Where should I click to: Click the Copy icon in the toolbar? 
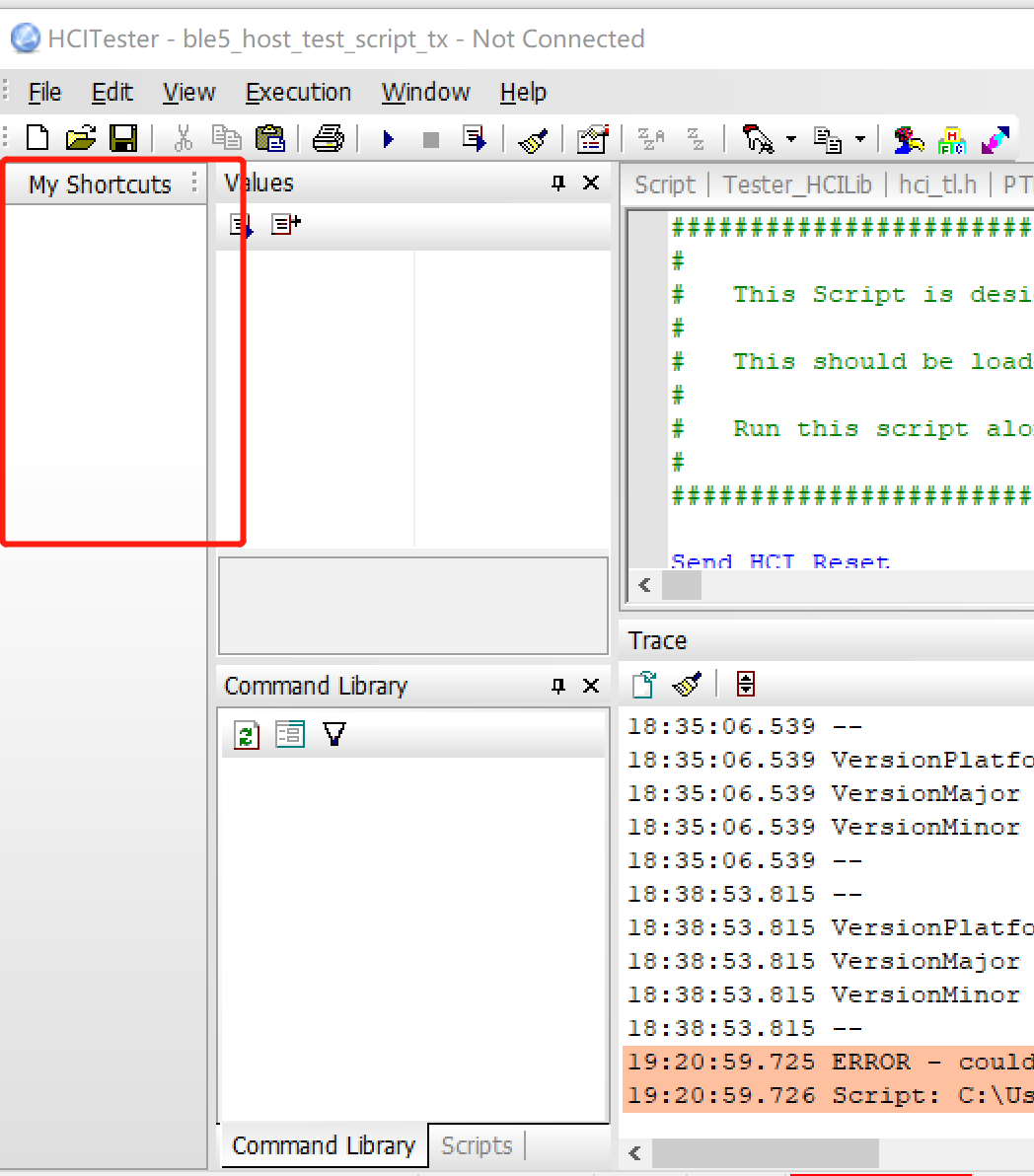click(226, 139)
